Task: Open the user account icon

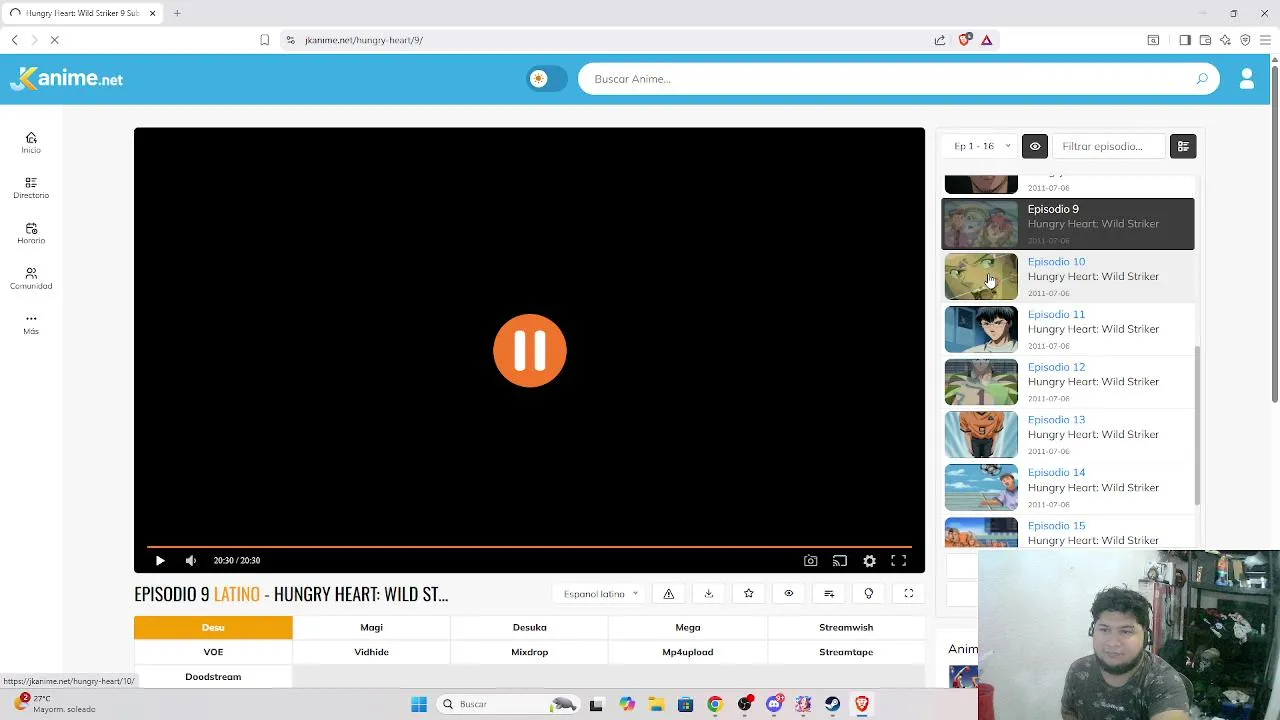Action: pos(1247,79)
